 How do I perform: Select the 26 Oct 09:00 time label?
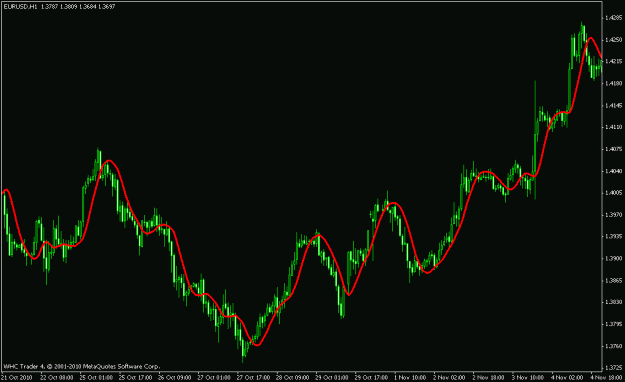175,377
